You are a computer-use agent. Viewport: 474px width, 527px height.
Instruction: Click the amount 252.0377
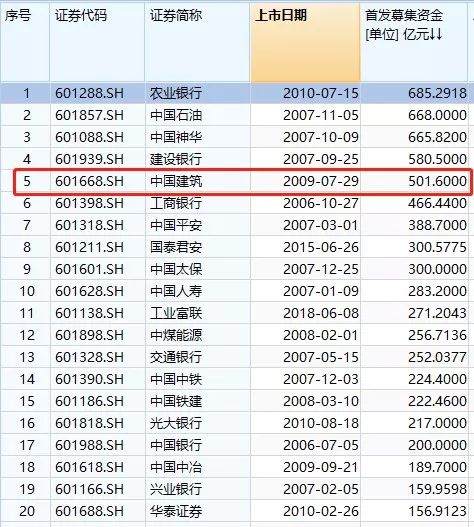coord(437,357)
